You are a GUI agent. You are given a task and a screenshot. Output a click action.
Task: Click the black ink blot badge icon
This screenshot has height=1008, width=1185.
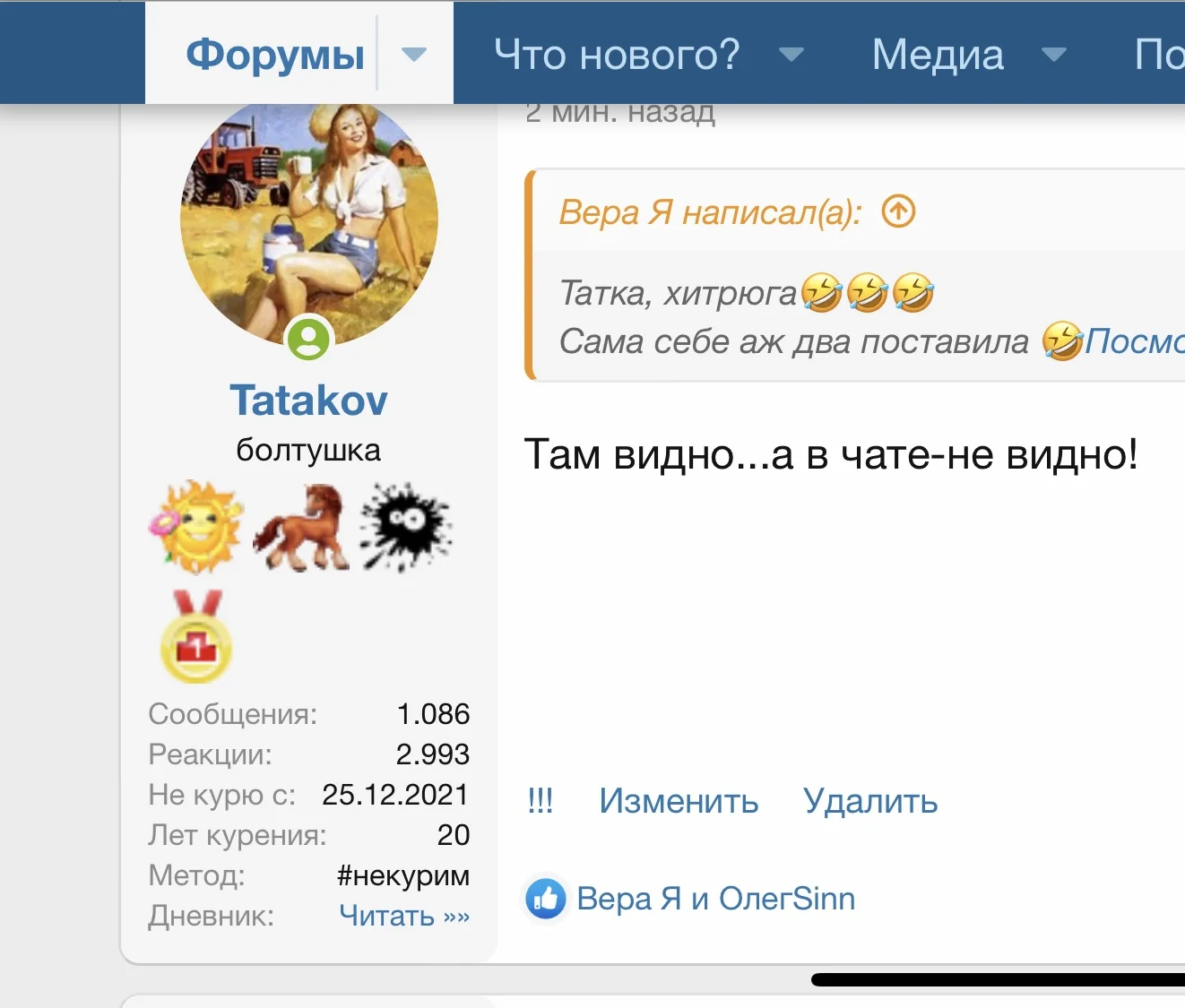406,527
